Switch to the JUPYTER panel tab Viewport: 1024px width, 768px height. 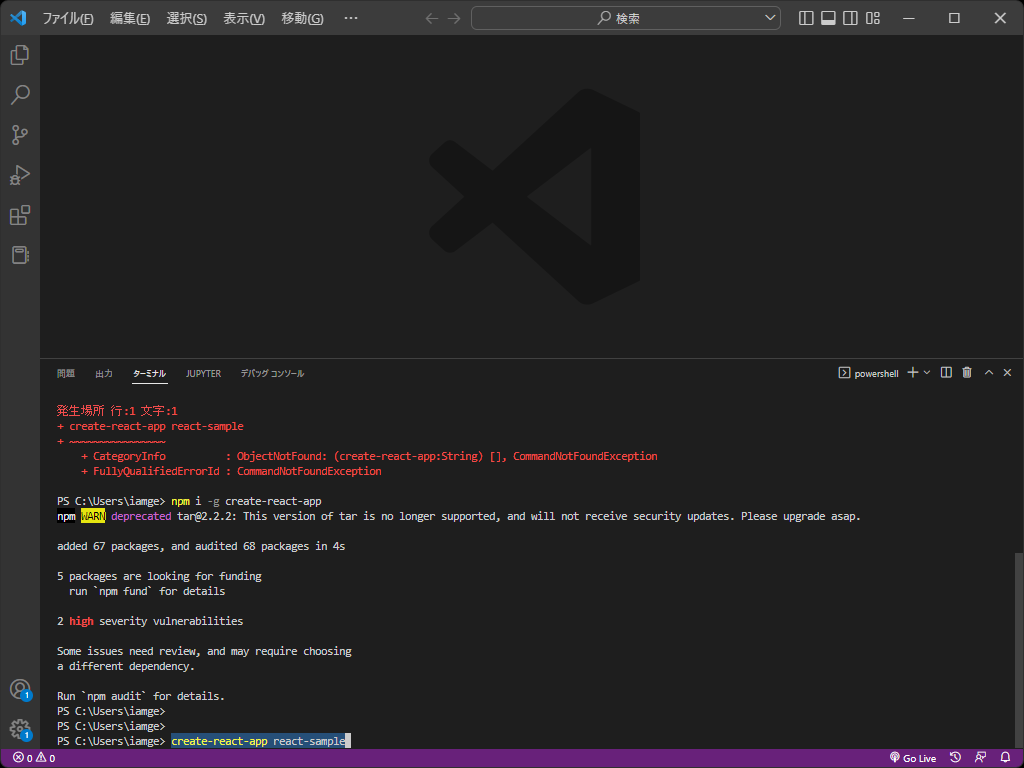203,374
